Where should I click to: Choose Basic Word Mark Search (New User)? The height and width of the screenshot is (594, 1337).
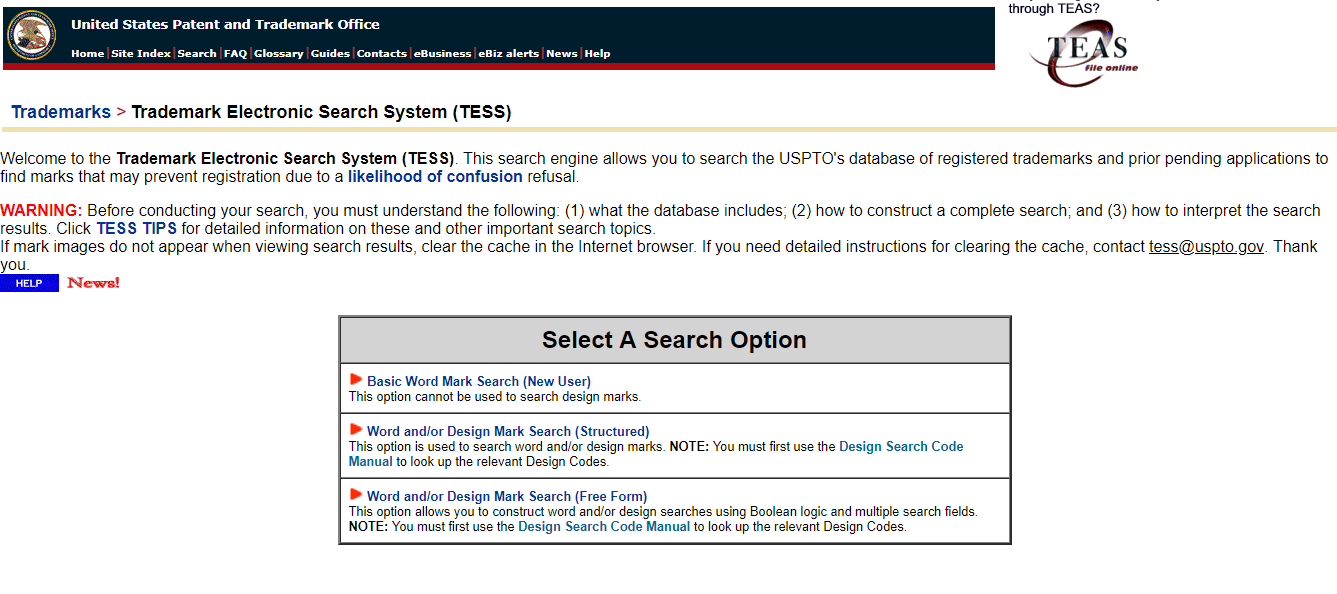478,381
